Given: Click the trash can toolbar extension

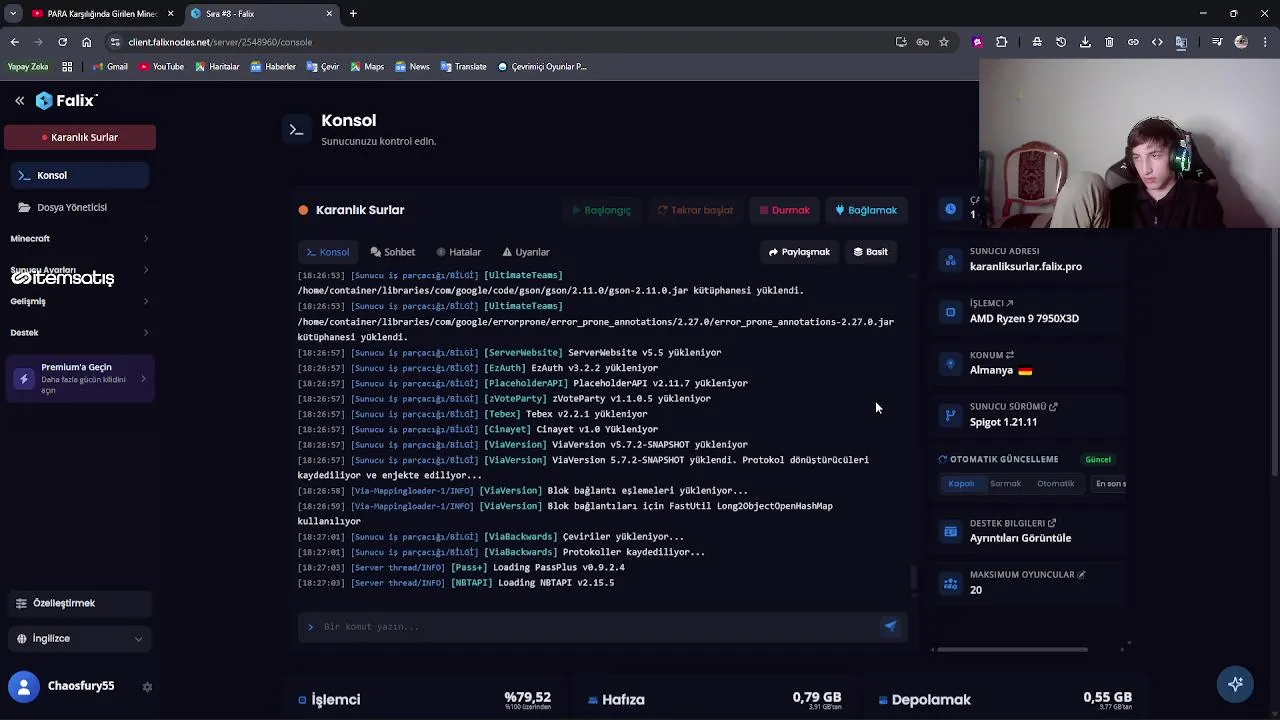Looking at the screenshot, I should [1109, 42].
